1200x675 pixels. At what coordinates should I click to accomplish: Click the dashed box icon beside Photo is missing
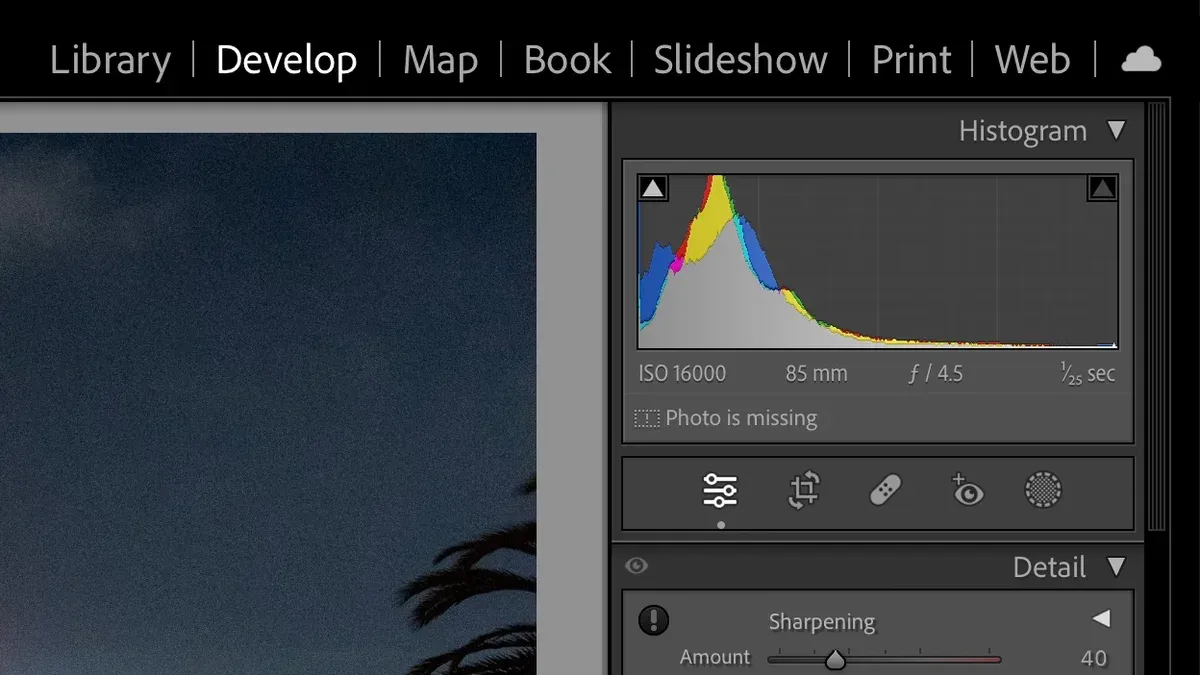pos(647,419)
